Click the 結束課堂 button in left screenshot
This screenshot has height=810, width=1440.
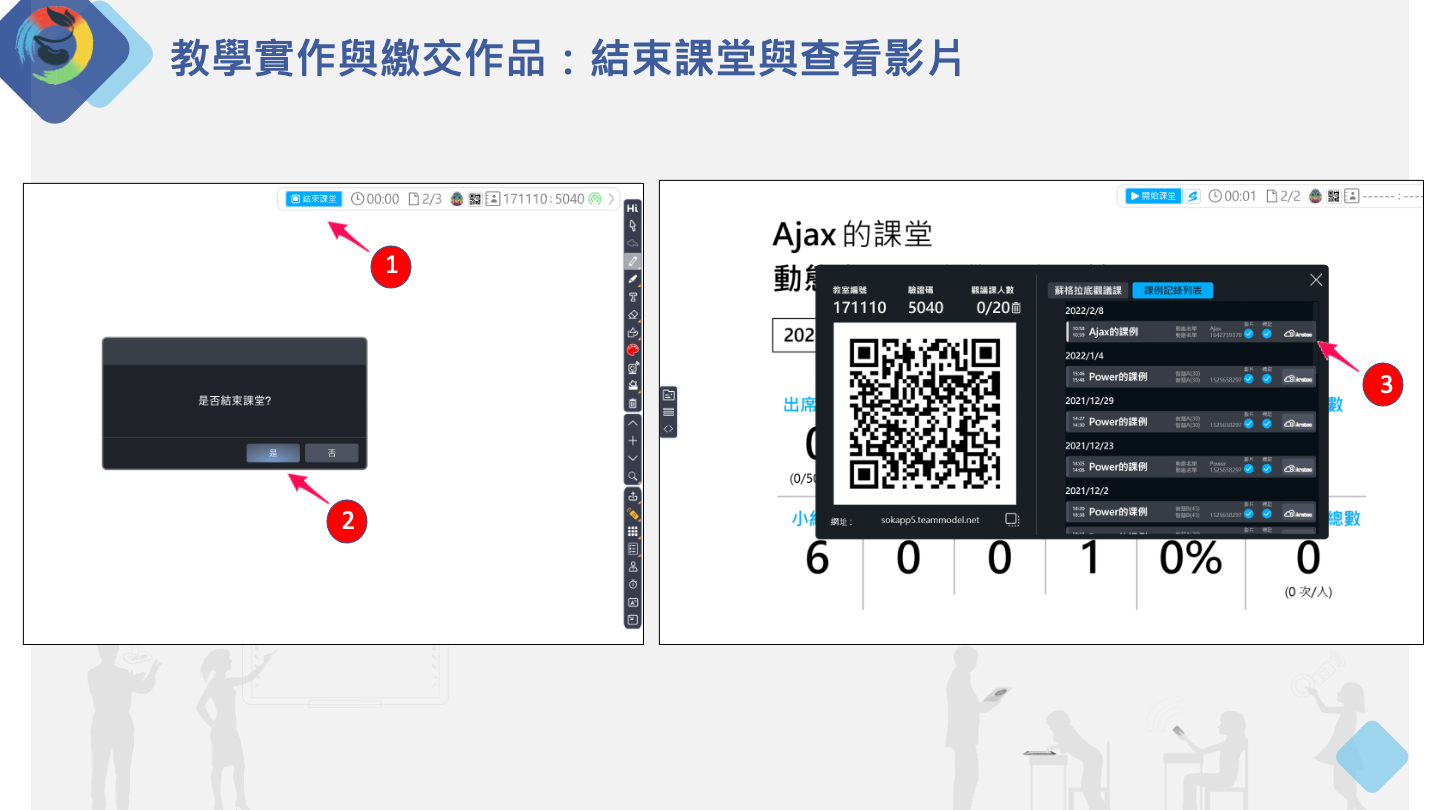tap(313, 199)
